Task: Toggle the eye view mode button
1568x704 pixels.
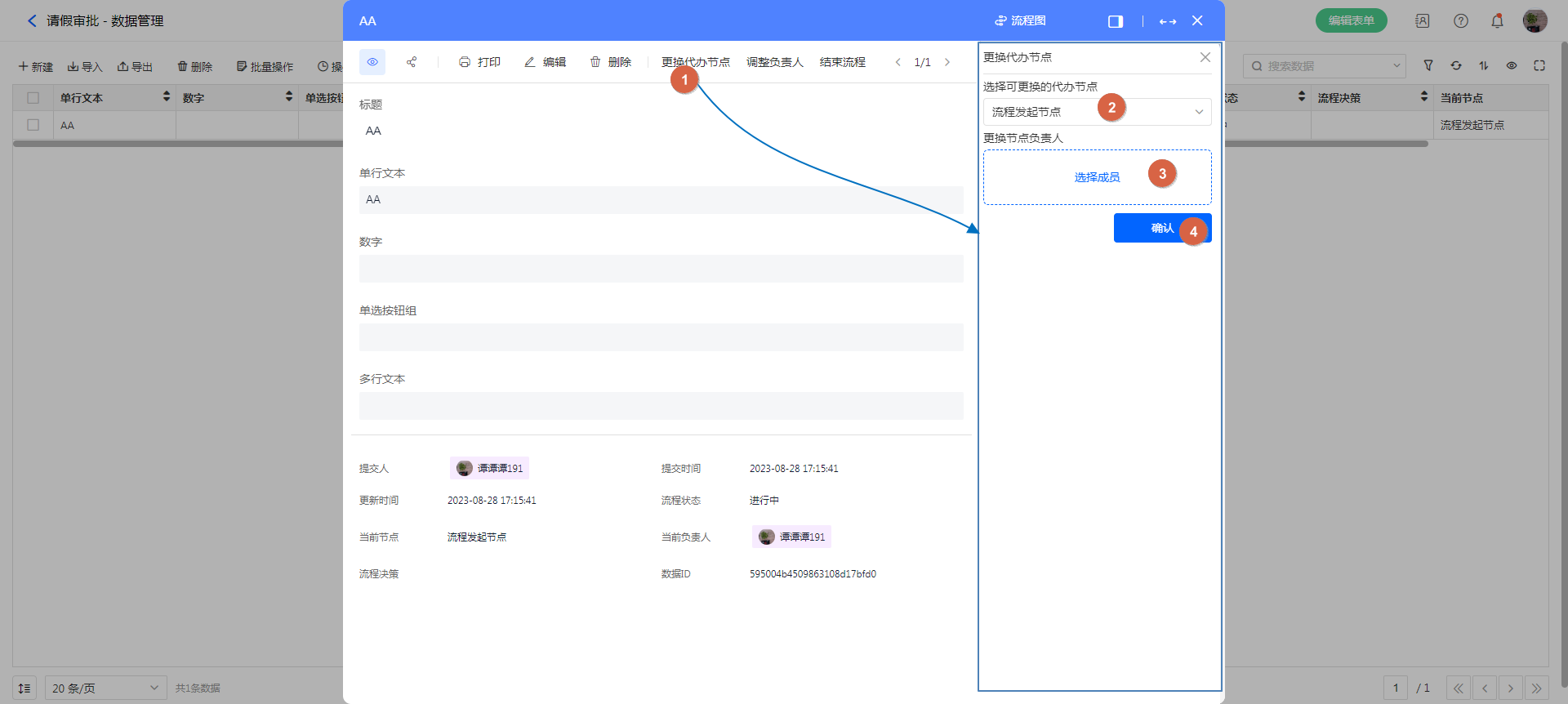Action: click(x=372, y=62)
